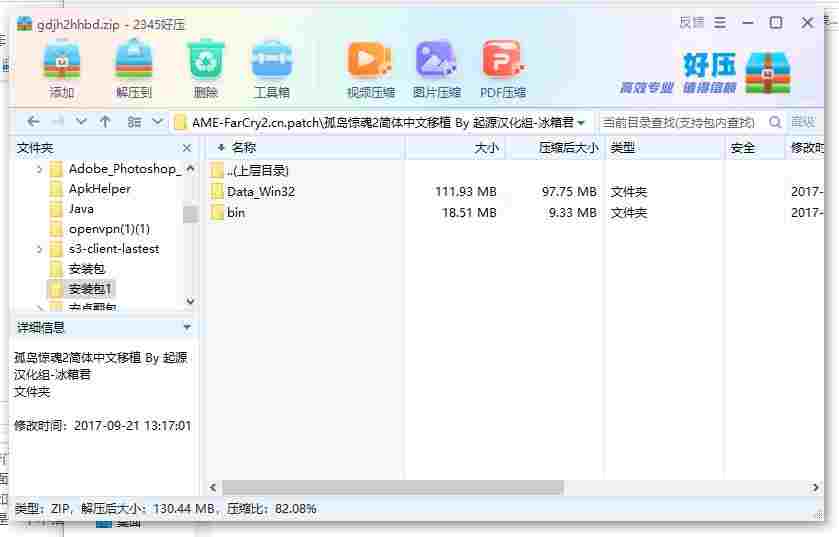Click the search magnifier icon
Screen dimensions: 839x537
click(x=775, y=122)
